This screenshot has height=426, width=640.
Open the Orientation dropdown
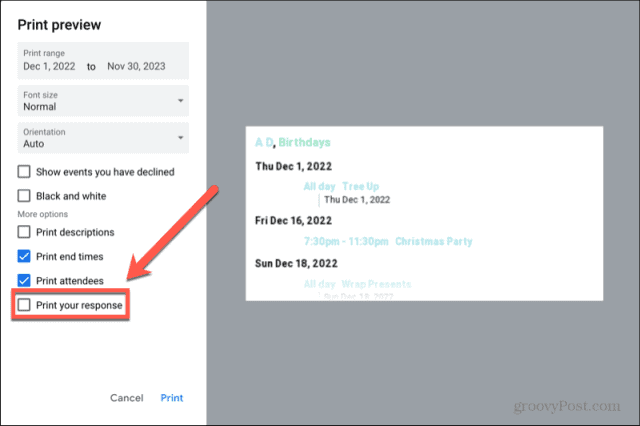pos(103,138)
